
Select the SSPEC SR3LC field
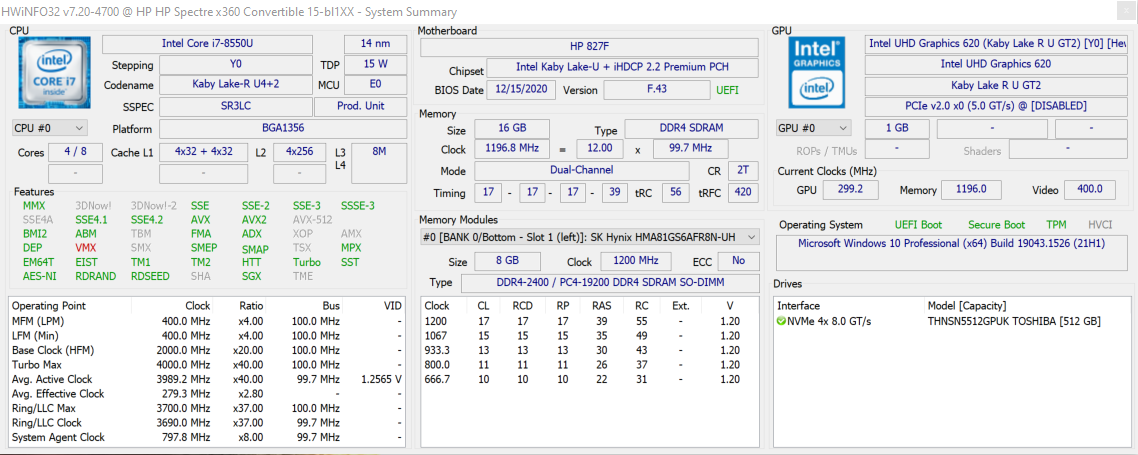[x=236, y=106]
